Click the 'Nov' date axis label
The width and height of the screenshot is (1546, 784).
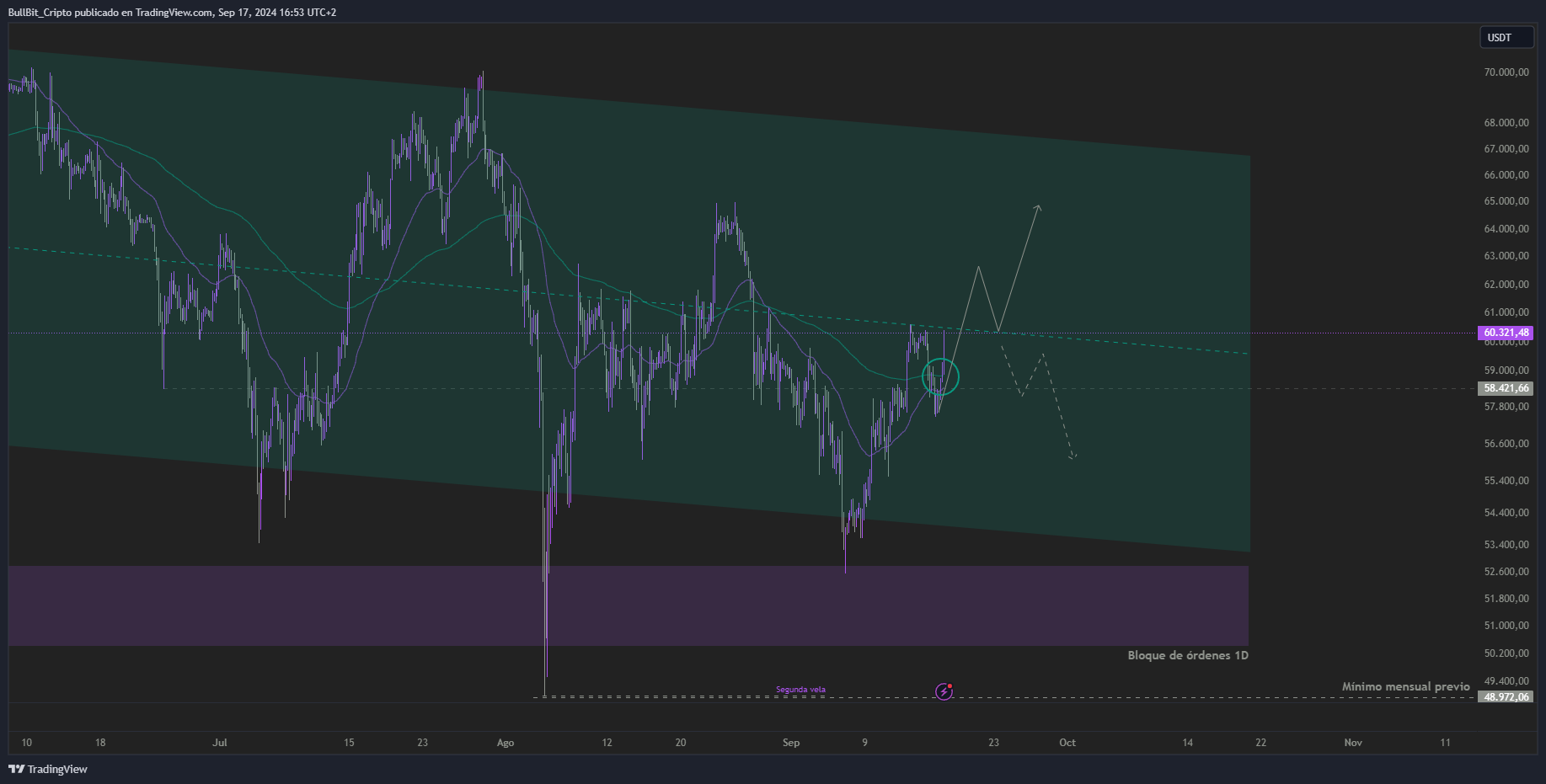point(1353,743)
